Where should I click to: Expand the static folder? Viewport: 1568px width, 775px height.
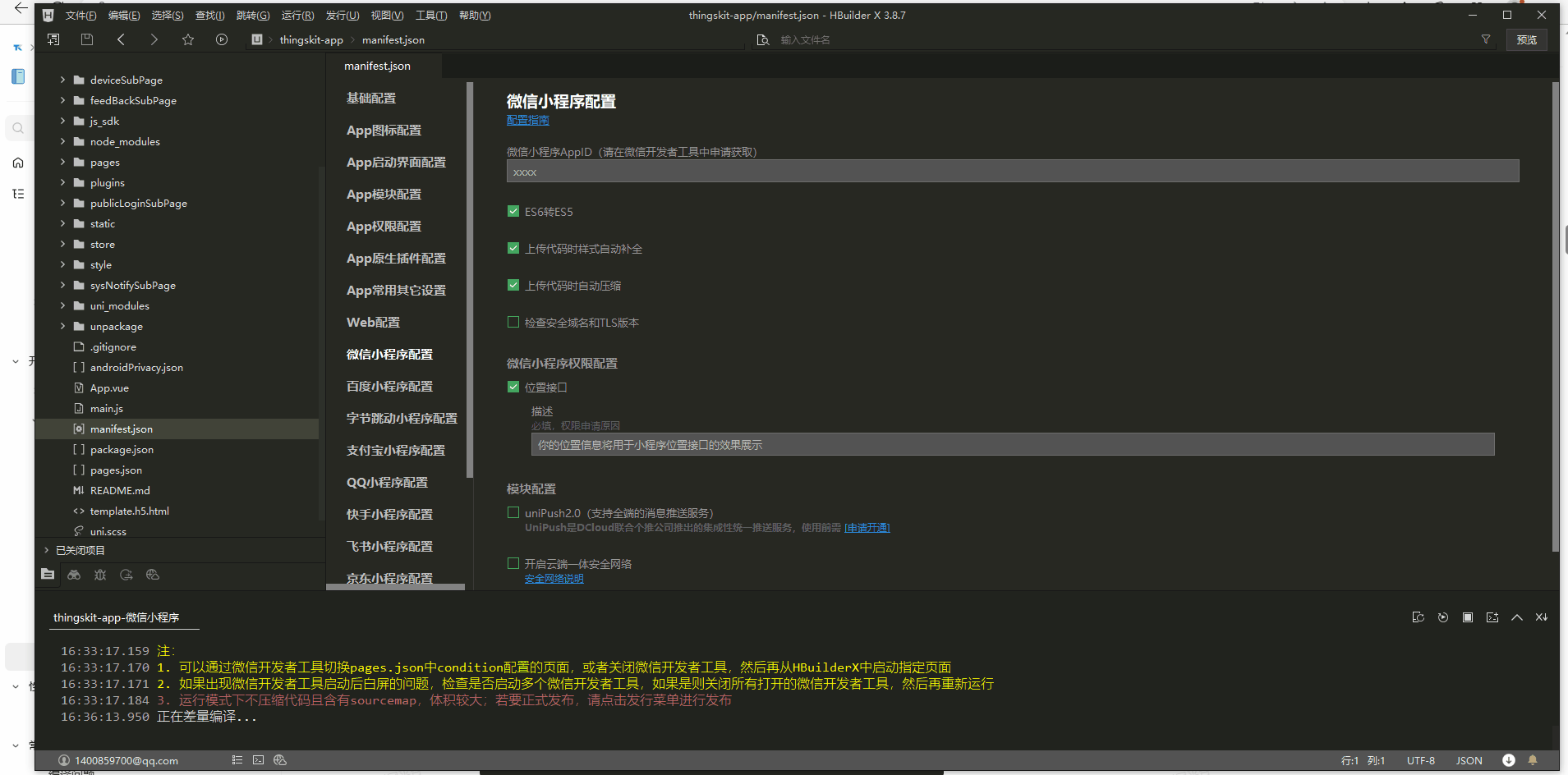click(62, 223)
